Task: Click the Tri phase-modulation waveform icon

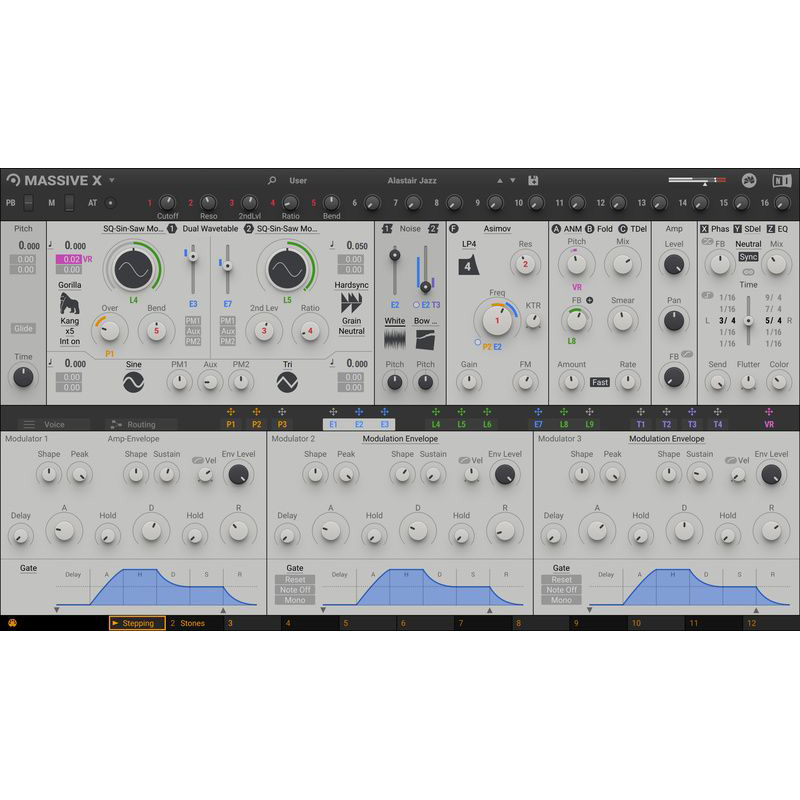Action: click(x=287, y=382)
